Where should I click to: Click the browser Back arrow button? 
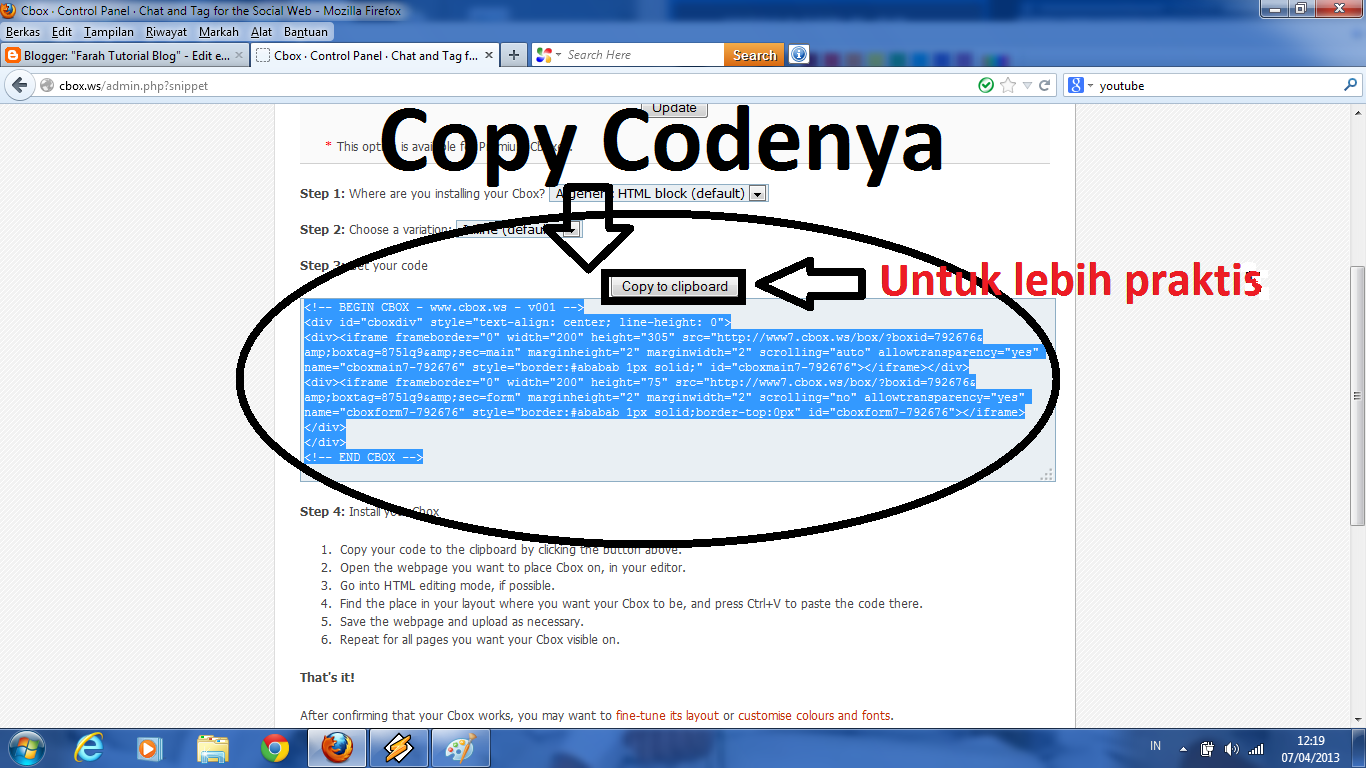pos(19,86)
